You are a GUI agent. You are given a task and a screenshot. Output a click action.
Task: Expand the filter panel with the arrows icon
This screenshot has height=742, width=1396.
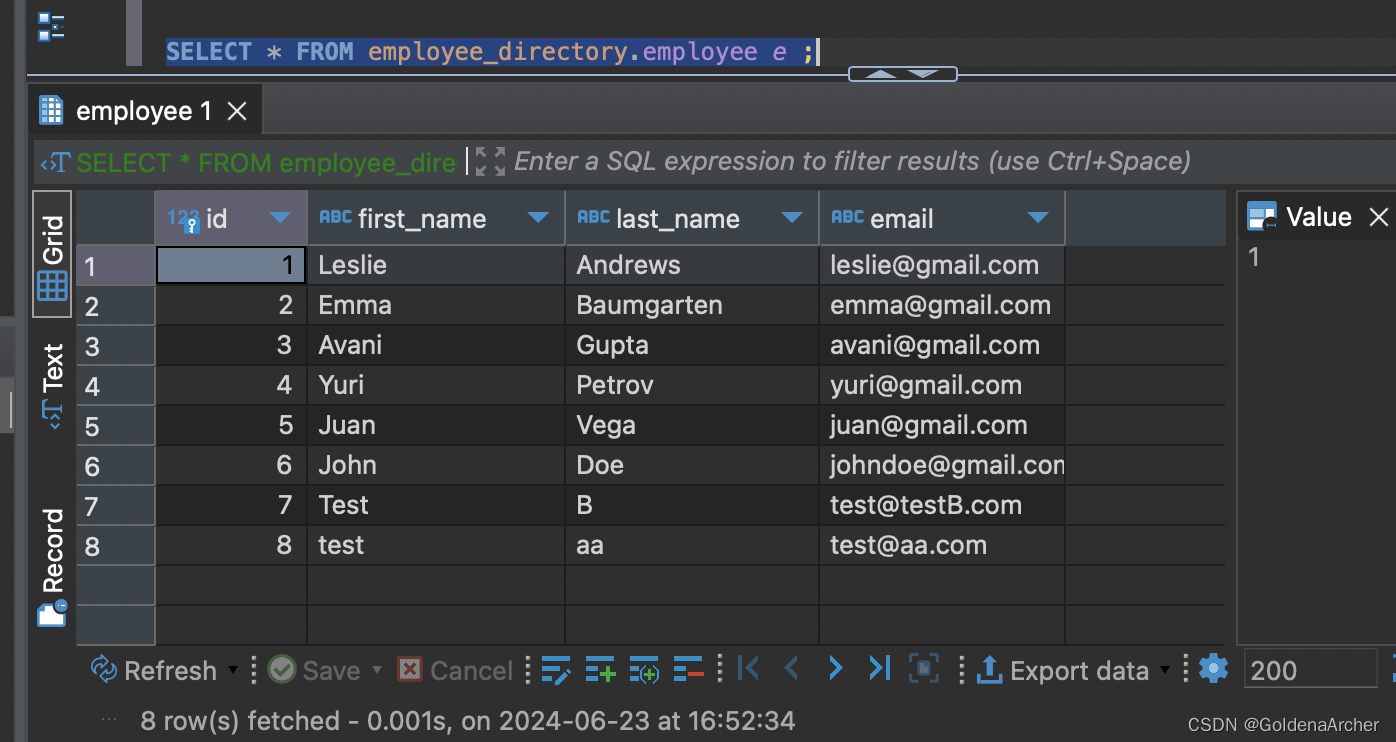[490, 161]
